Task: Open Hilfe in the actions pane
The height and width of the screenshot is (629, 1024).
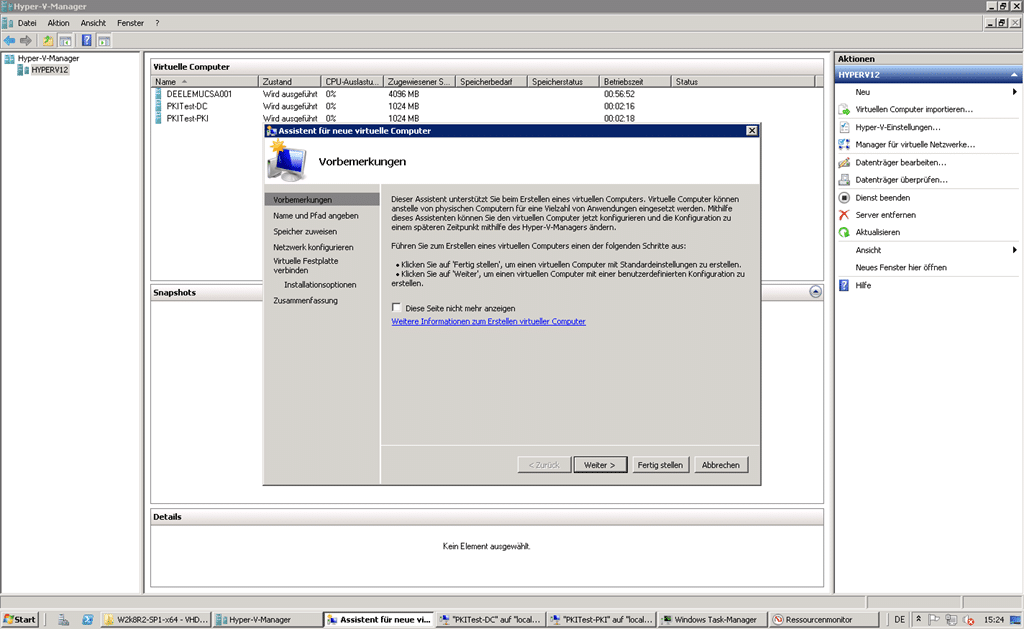Action: 863,285
